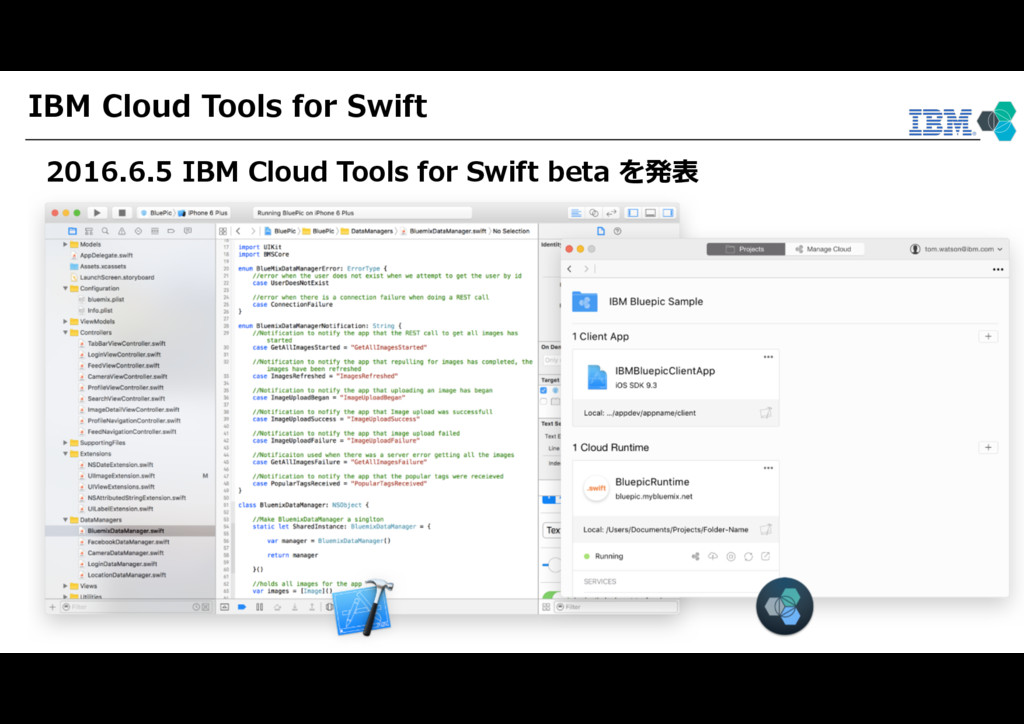The width and height of the screenshot is (1024, 724).
Task: Open LaunchScreen.storyboard file
Action: 117,277
